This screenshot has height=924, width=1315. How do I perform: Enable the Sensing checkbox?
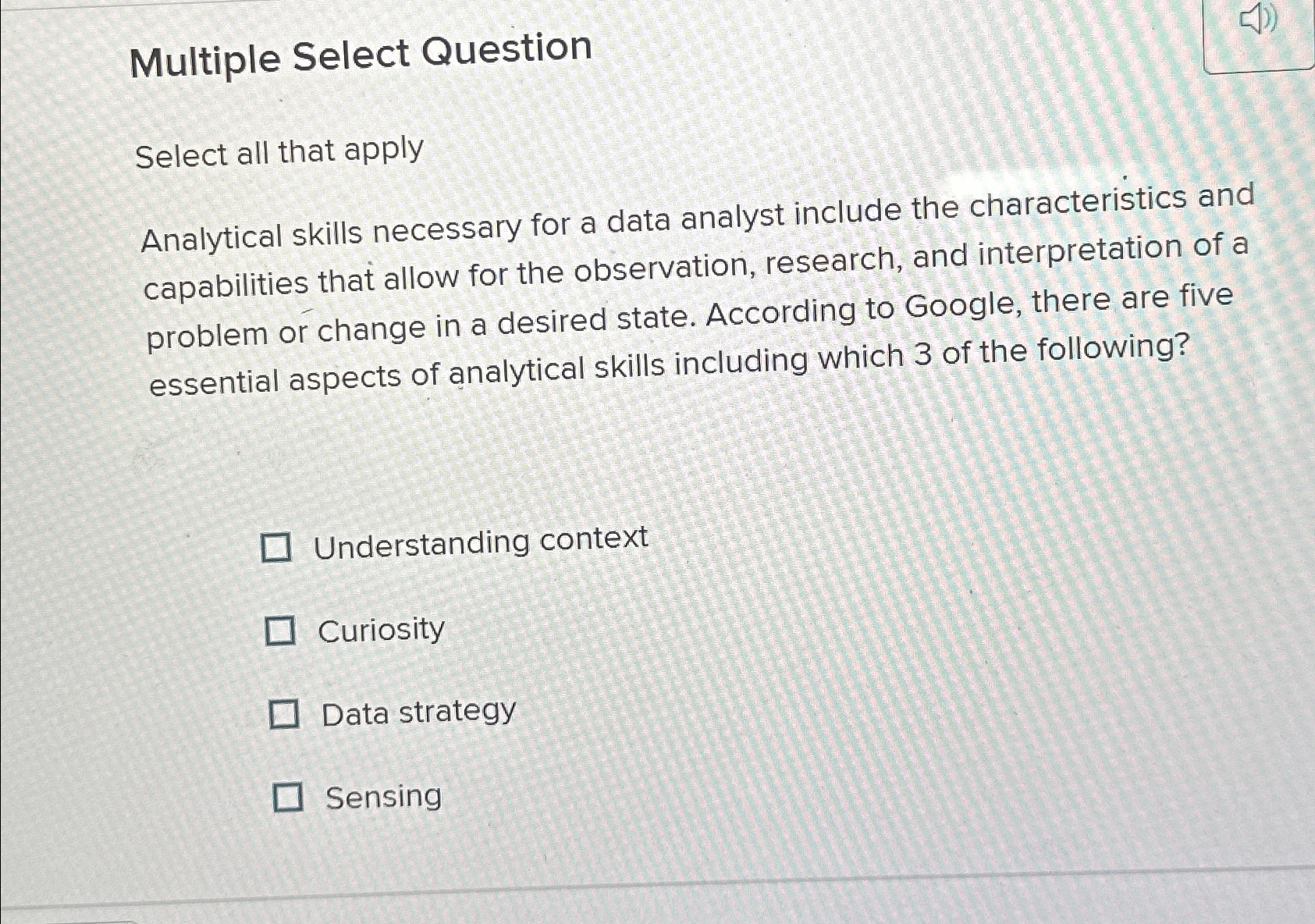pyautogui.click(x=287, y=798)
